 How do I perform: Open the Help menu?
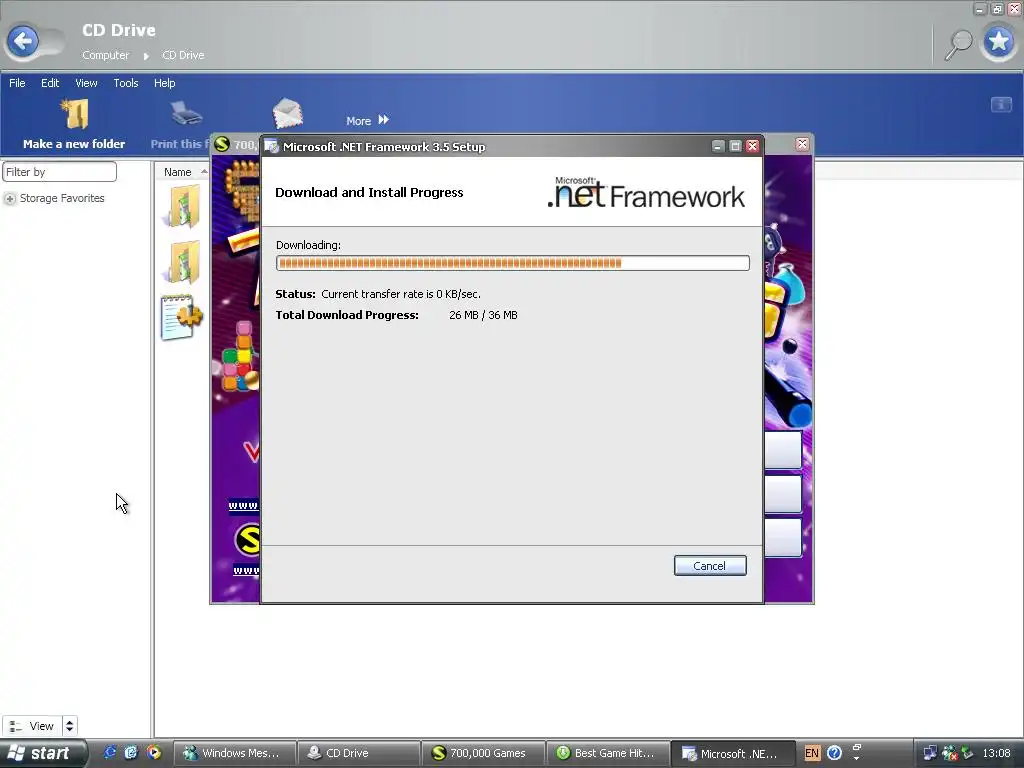tap(165, 83)
